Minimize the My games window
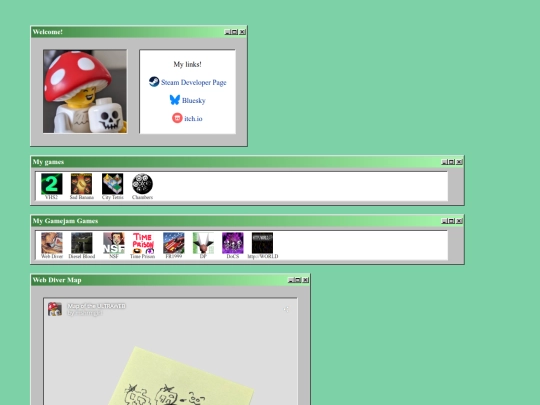This screenshot has width=540, height=405. click(444, 162)
